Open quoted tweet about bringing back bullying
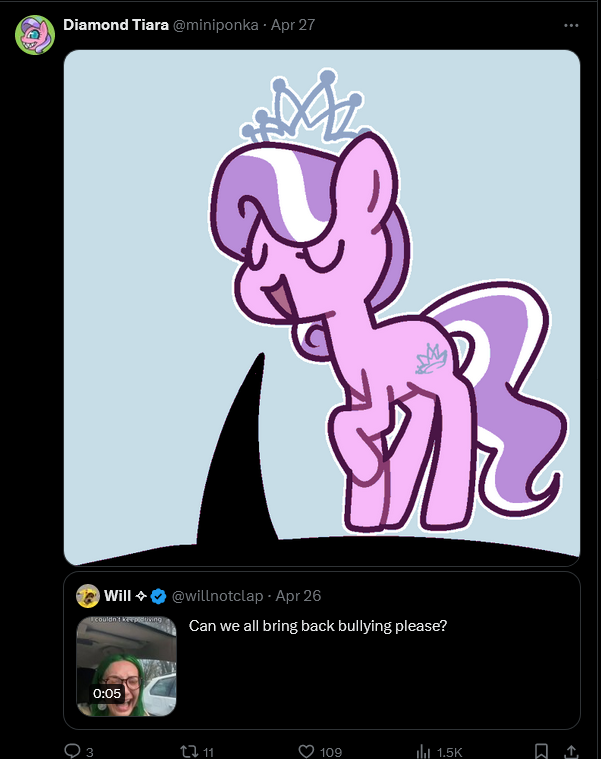This screenshot has width=601, height=759. (322, 650)
